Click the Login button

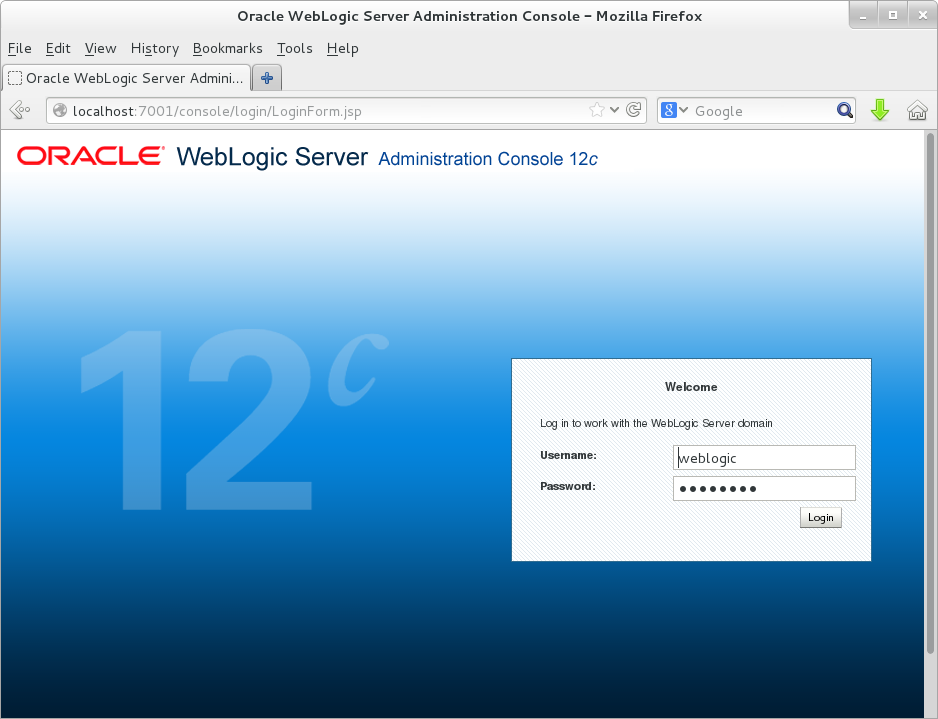(821, 517)
